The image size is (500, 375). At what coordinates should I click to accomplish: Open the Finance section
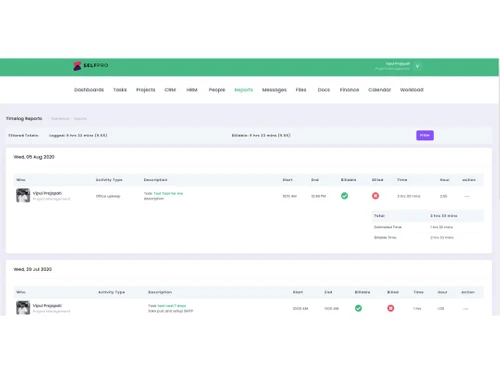click(x=349, y=90)
